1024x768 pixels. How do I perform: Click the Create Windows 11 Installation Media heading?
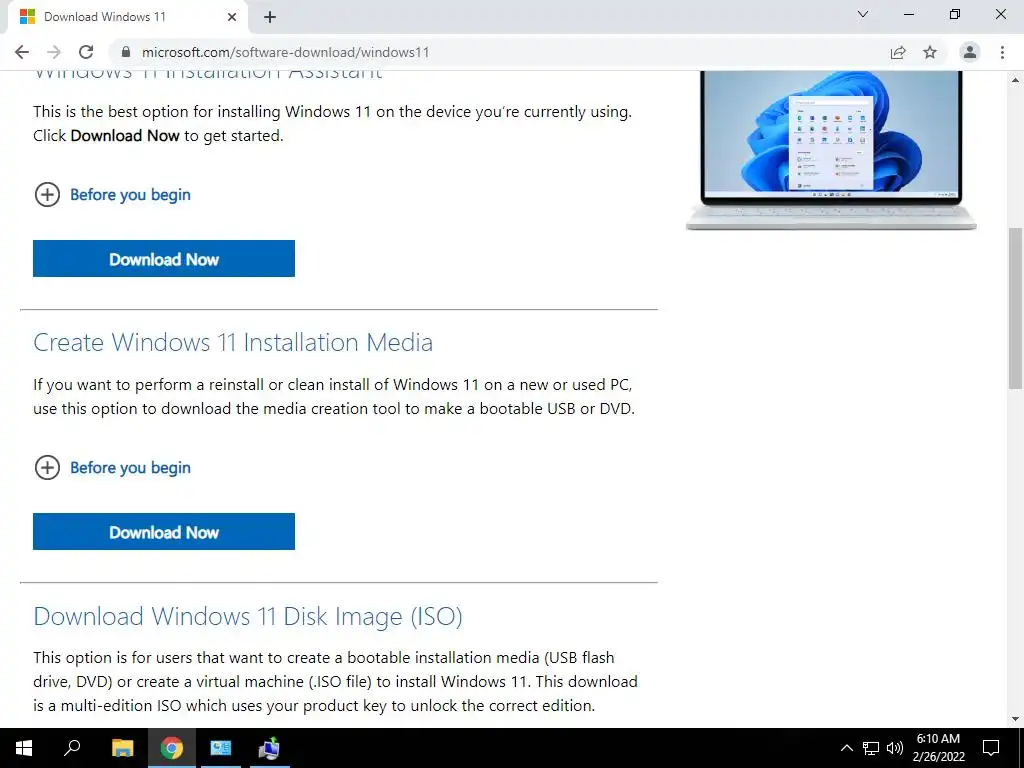click(x=233, y=342)
